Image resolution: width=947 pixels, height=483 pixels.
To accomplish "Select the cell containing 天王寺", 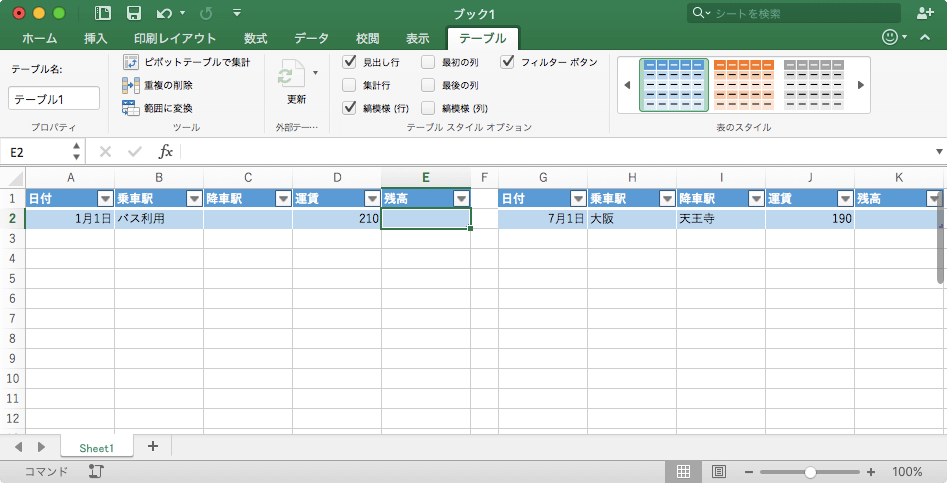I will 721,219.
